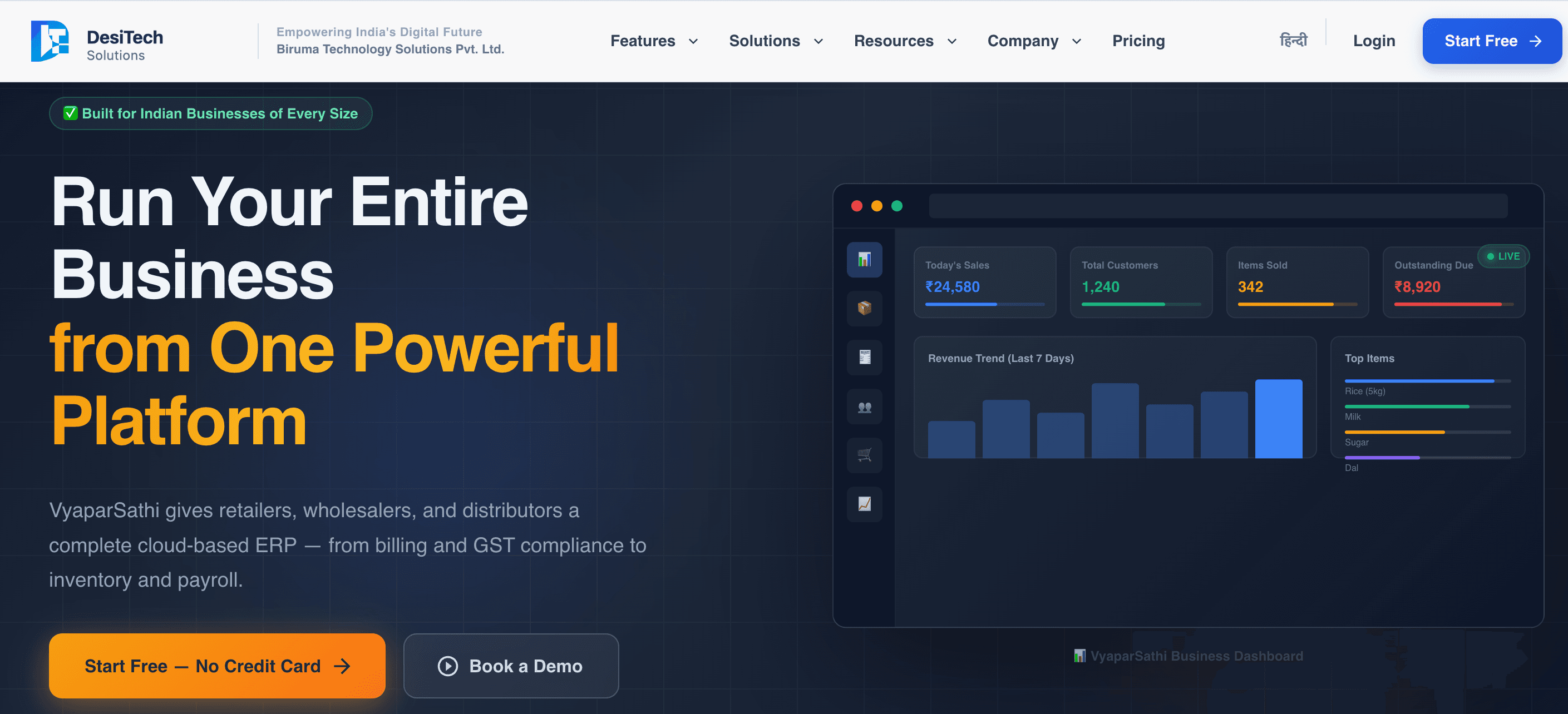Click the Rice (5kg) blue bar in Top Items
Screen dimensions: 1568x714
pyautogui.click(x=1419, y=381)
